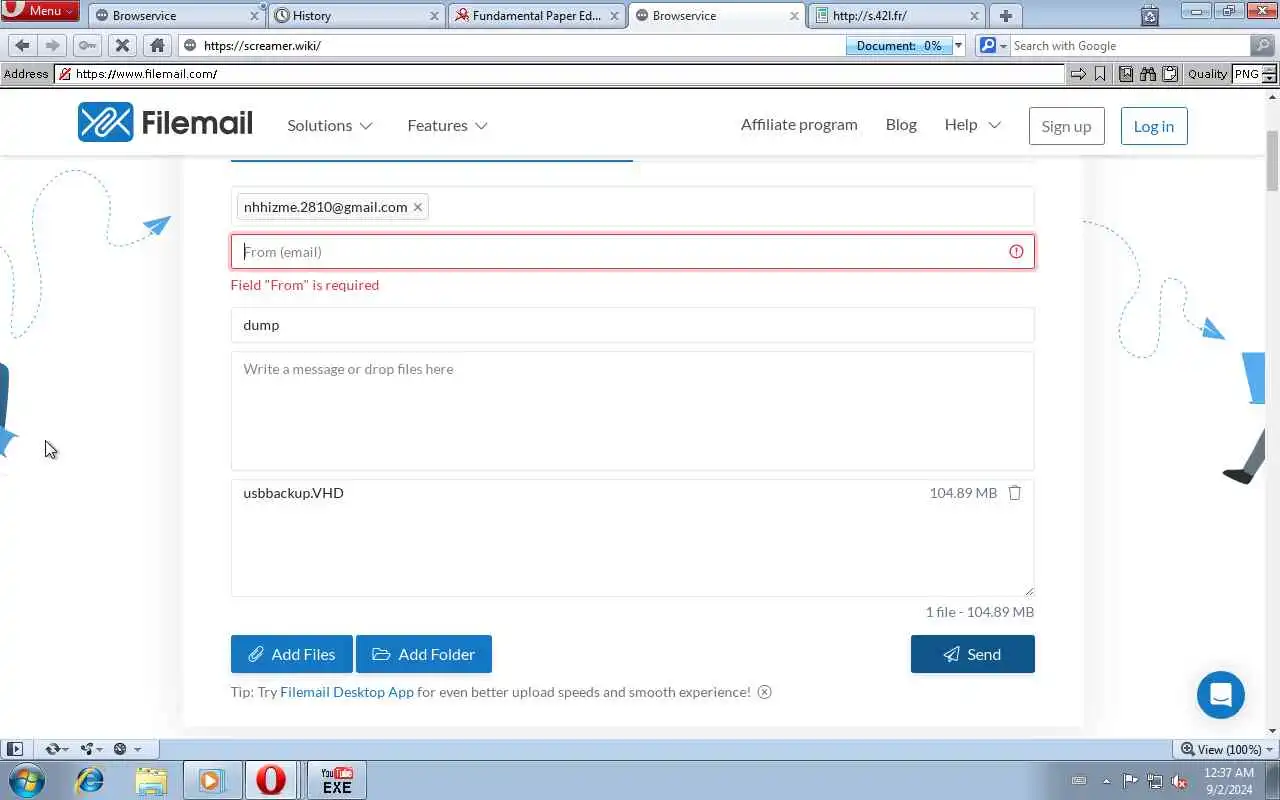Launch Internet Explorer from taskbar
This screenshot has height=800, width=1280.
tap(90, 780)
